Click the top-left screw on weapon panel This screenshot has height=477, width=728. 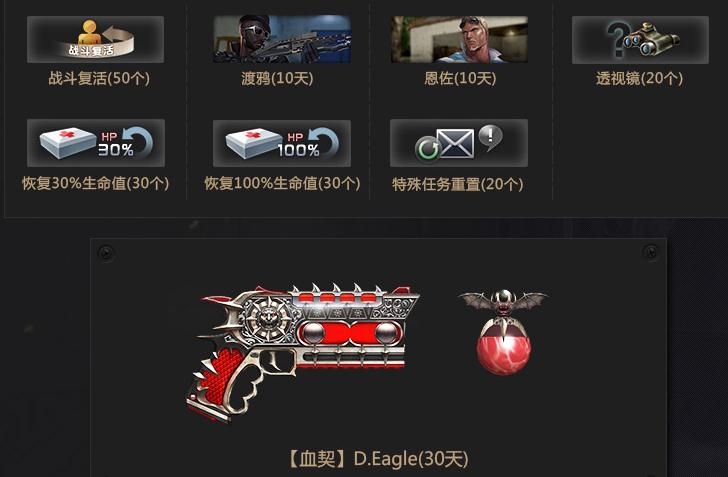click(x=106, y=254)
